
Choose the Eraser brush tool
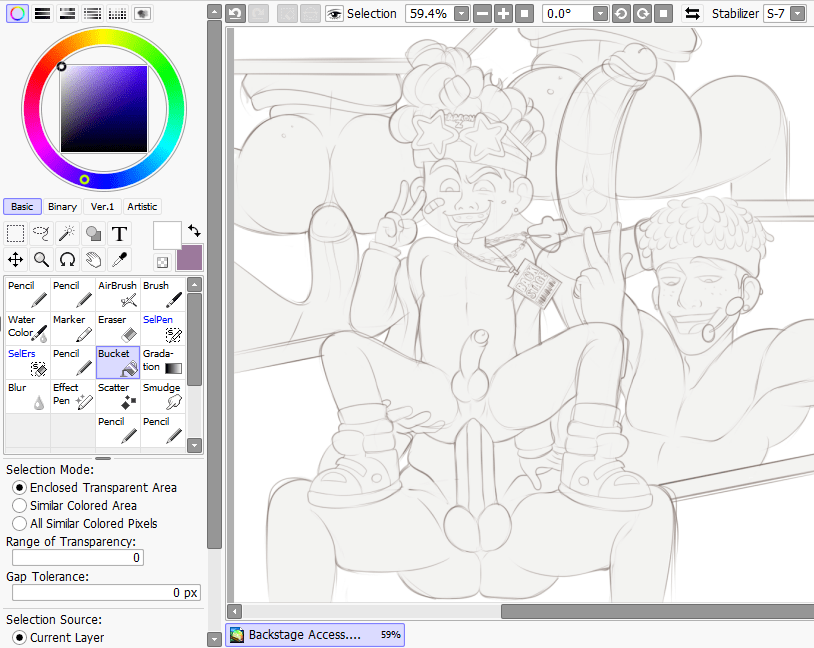[118, 328]
